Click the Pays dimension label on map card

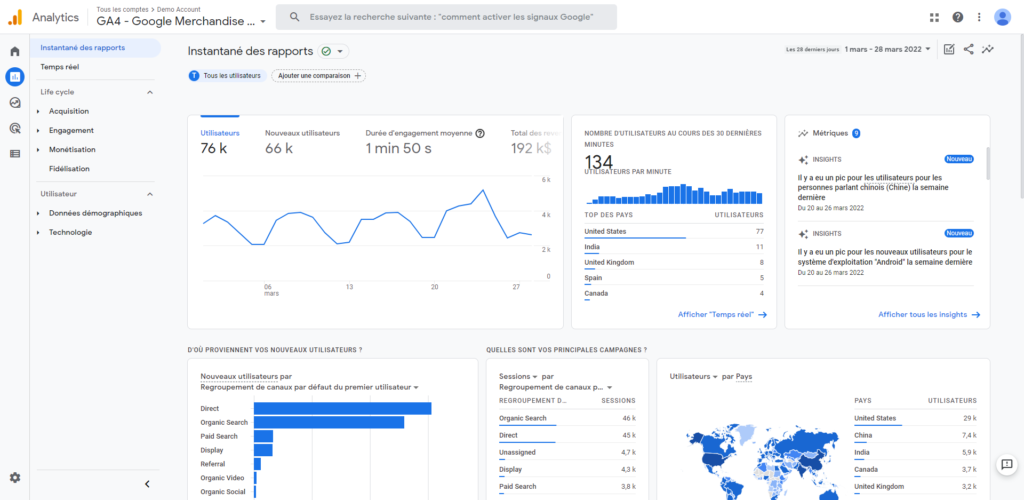(x=744, y=377)
